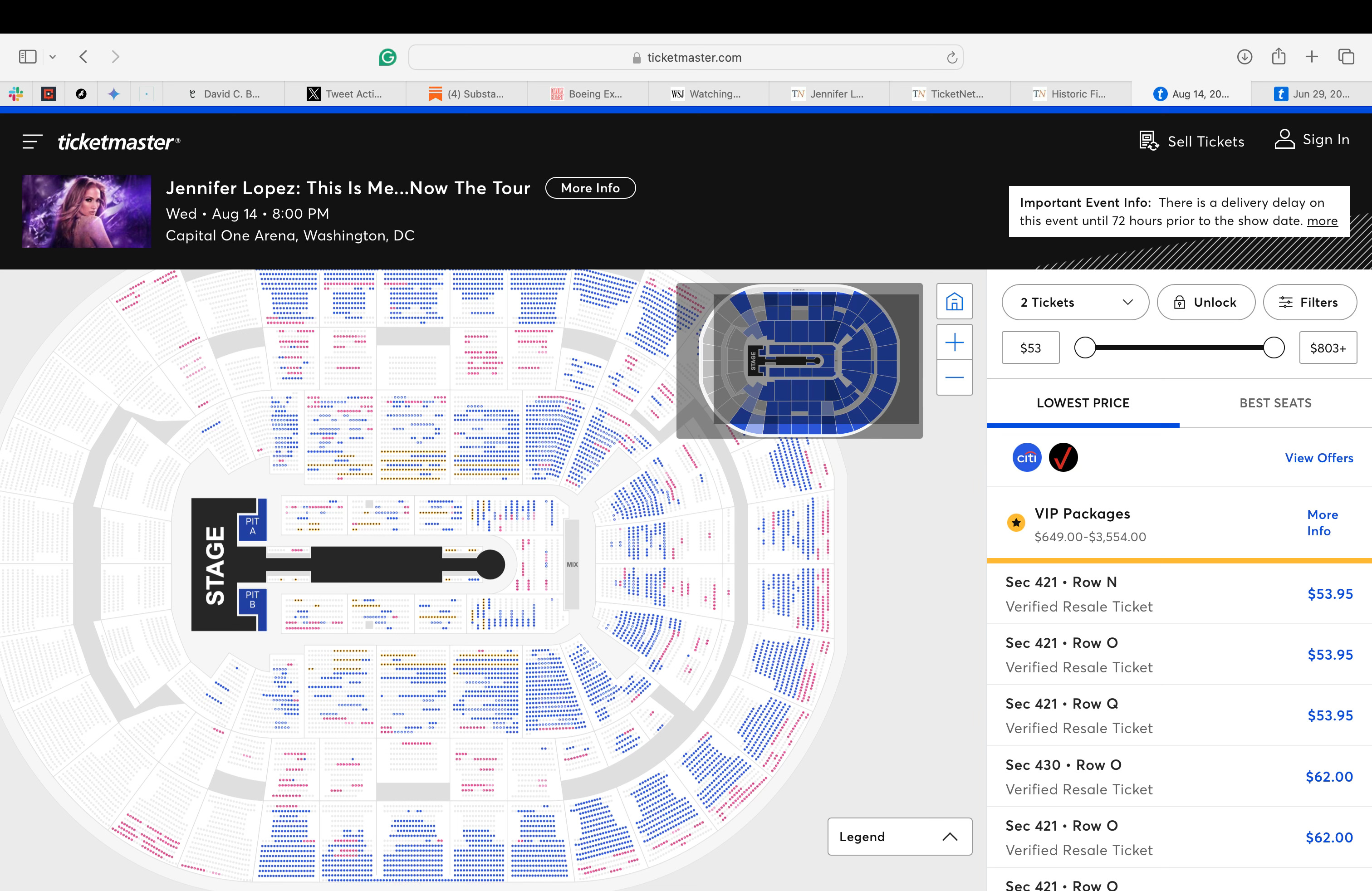Open the Share icon in Safari
Screen dimensions: 1372x891
(1279, 56)
